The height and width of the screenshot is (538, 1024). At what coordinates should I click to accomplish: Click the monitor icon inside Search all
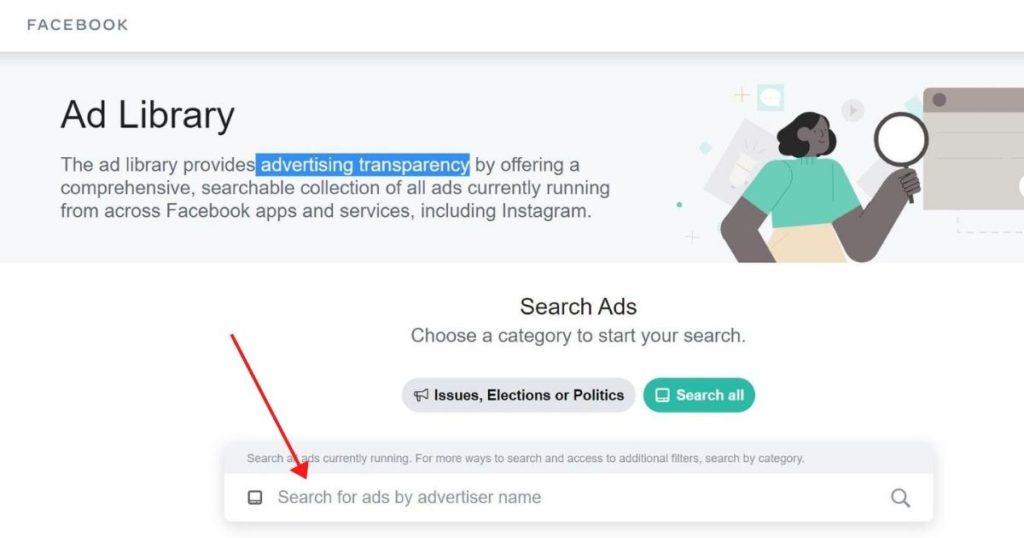(662, 395)
